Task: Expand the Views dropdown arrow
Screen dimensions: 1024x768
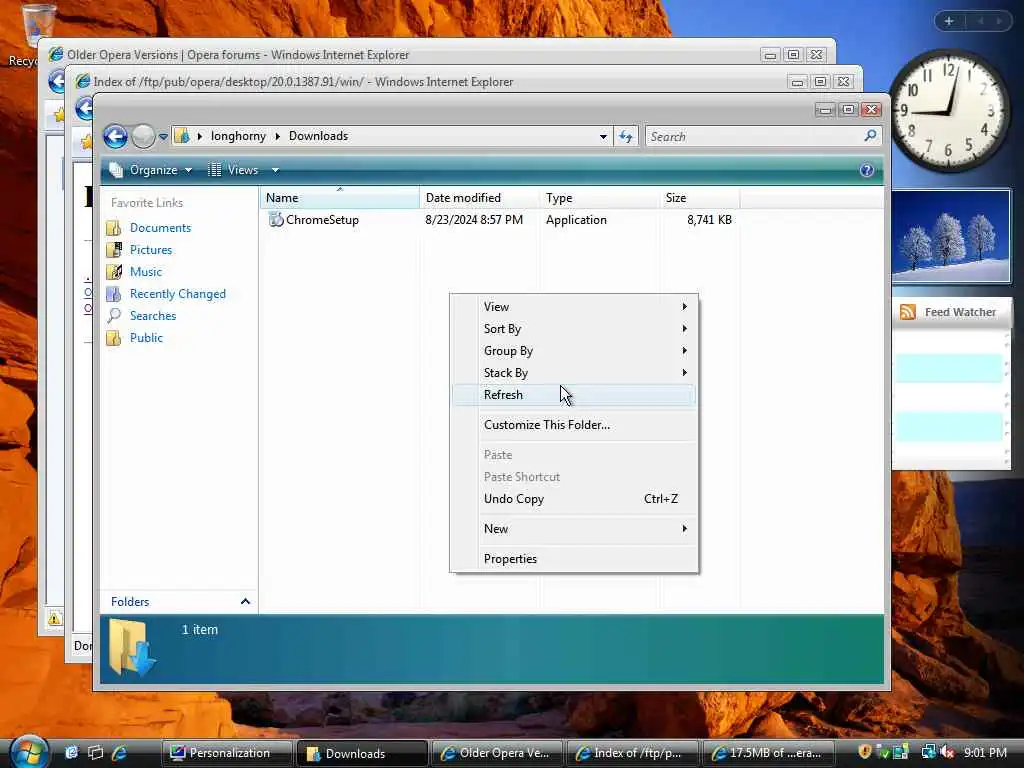Action: pyautogui.click(x=276, y=170)
